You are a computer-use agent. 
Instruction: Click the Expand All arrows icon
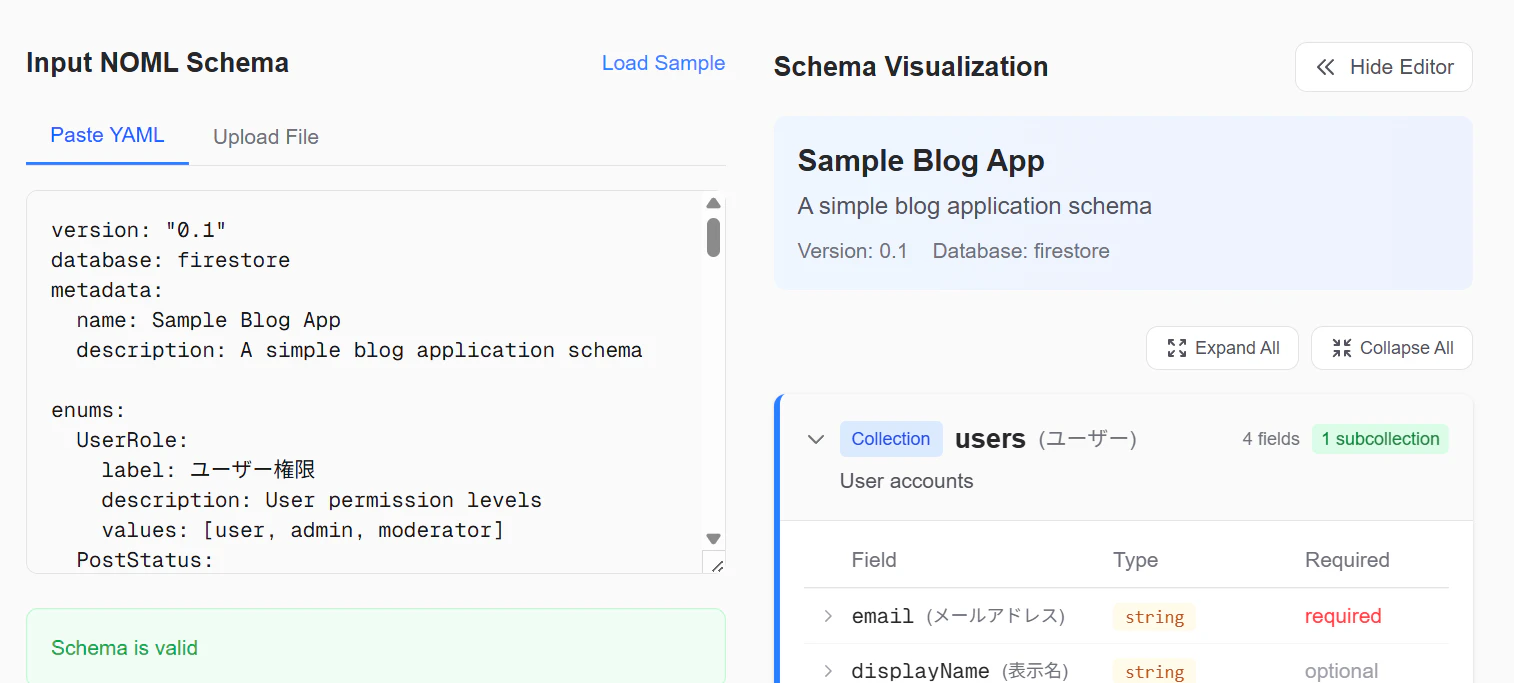tap(1177, 348)
